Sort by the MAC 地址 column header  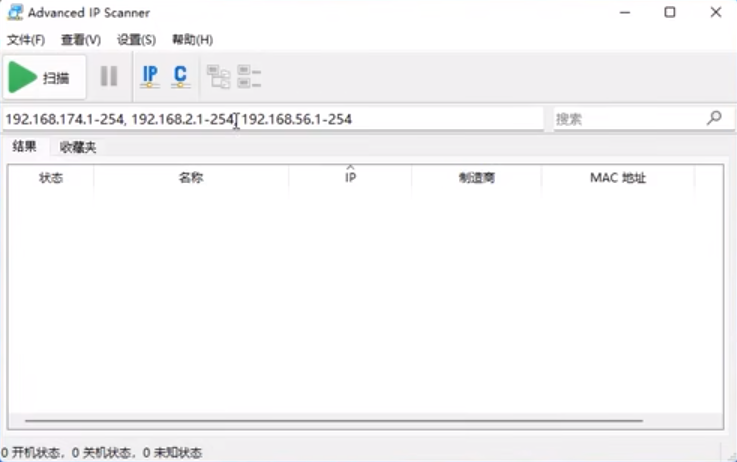click(x=618, y=178)
